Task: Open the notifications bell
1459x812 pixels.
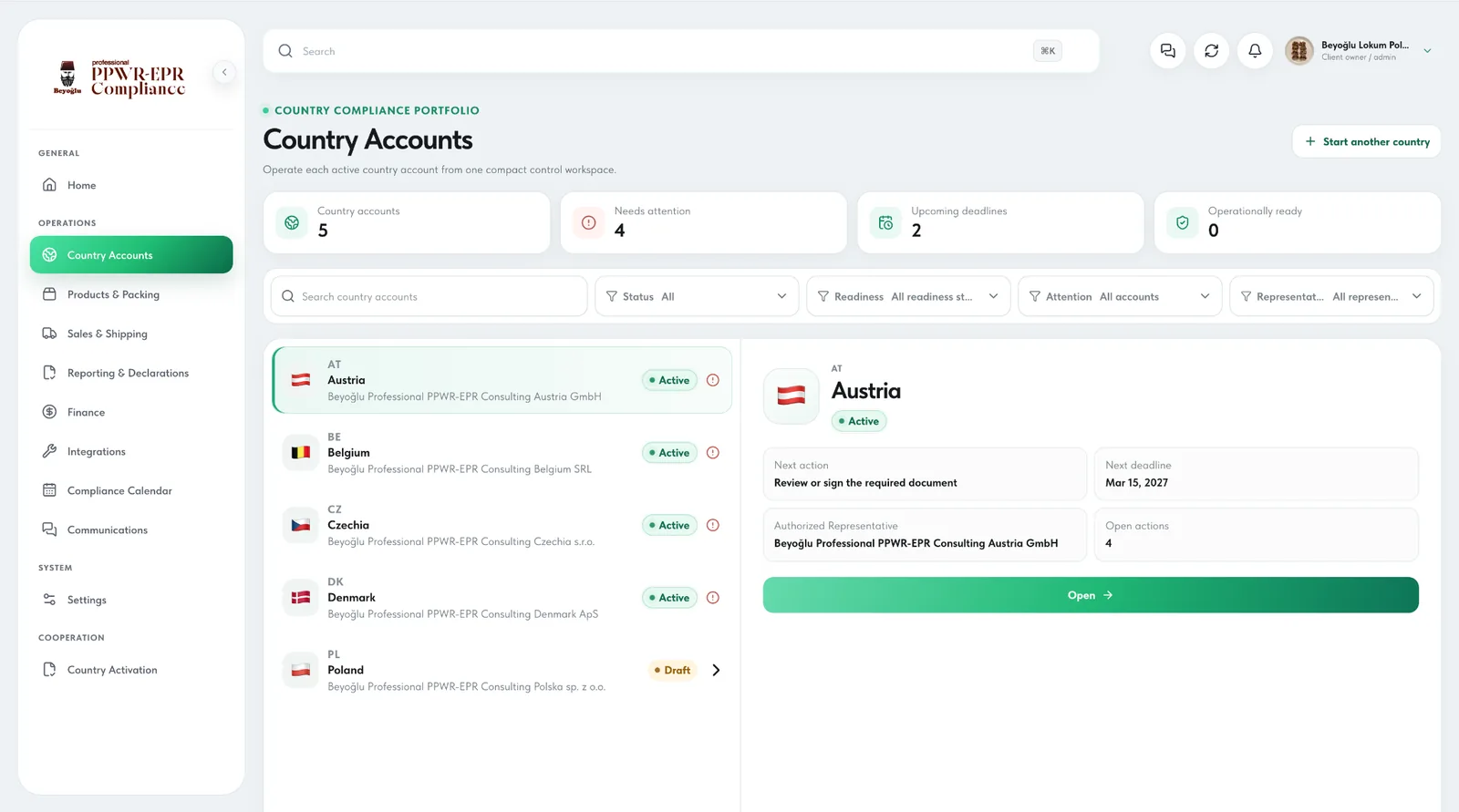Action: point(1255,51)
